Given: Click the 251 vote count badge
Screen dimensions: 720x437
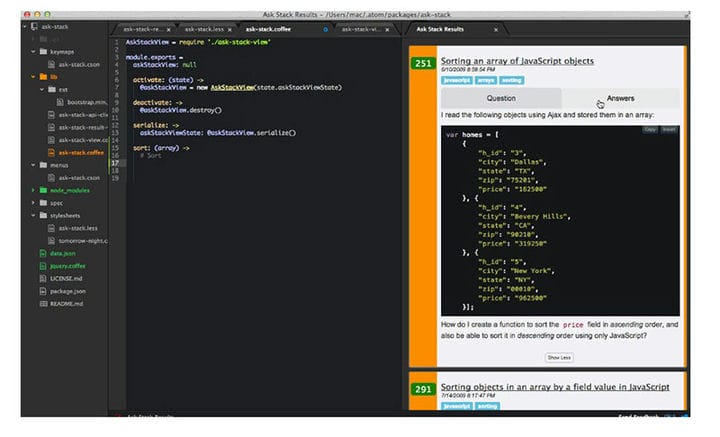Looking at the screenshot, I should coord(423,63).
